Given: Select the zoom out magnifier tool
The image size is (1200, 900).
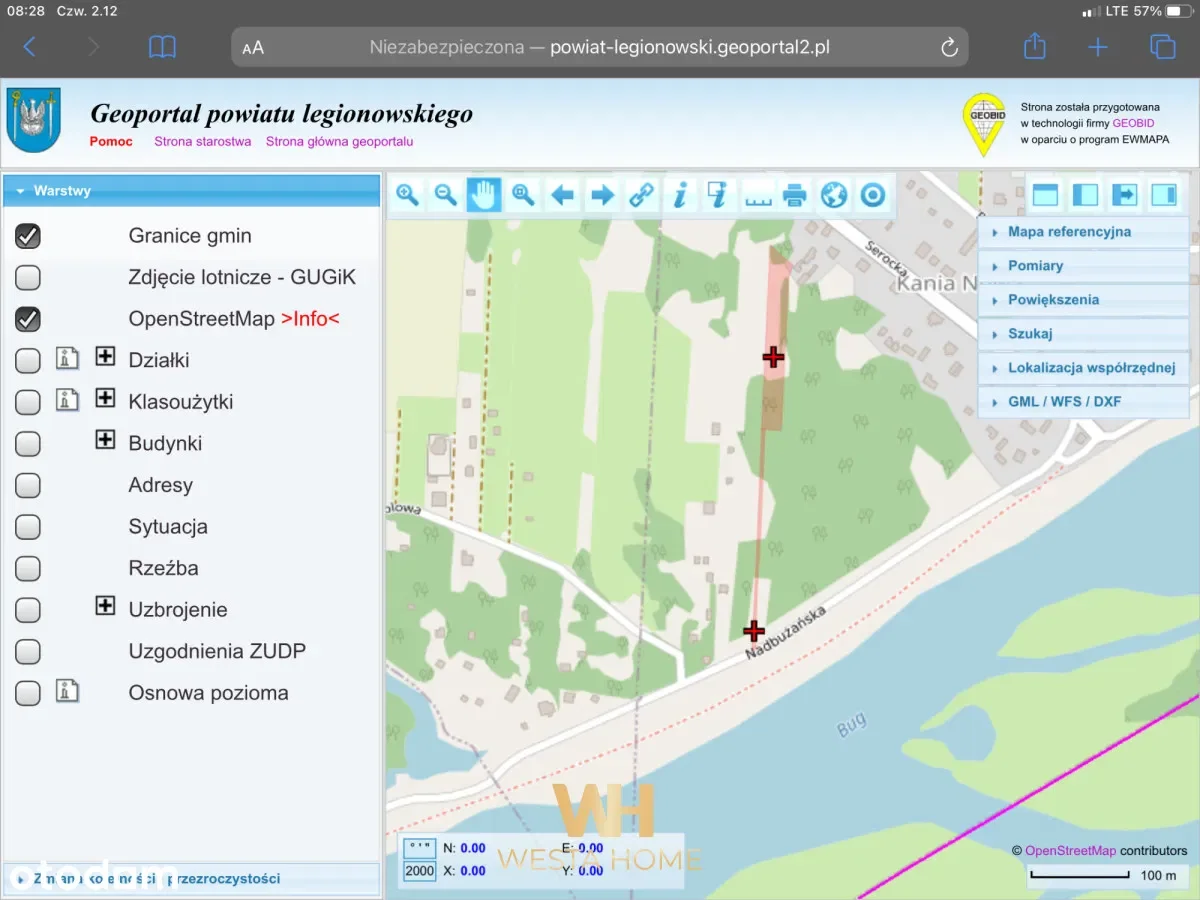Looking at the screenshot, I should pos(446,195).
